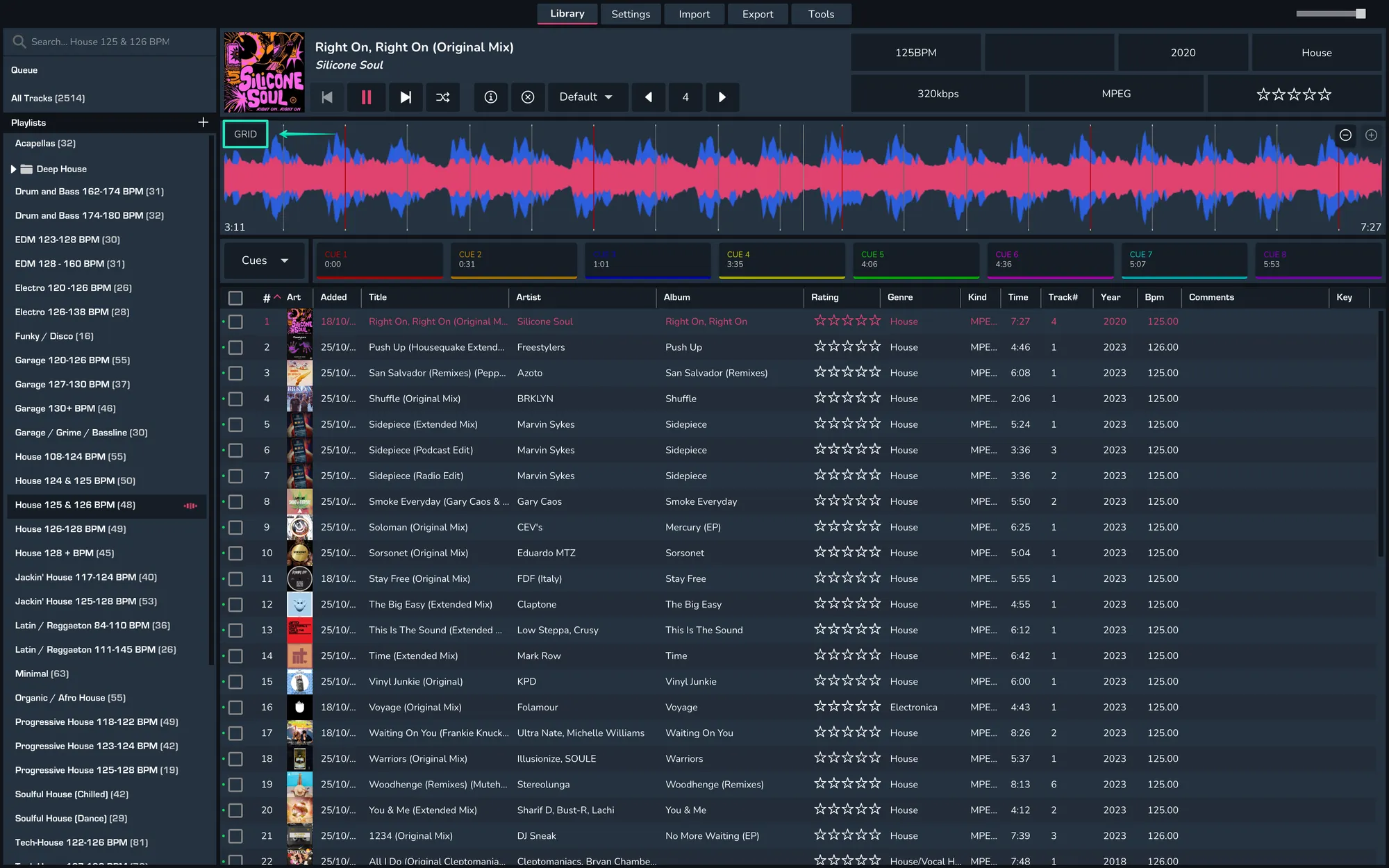Toggle shuffle playback mode

[442, 97]
